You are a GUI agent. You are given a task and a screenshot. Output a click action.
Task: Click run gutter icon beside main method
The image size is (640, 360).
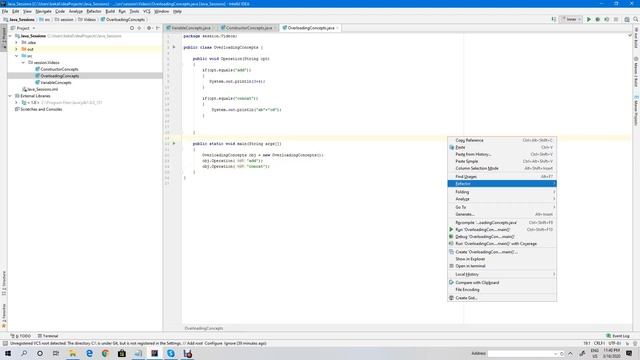pyautogui.click(x=174, y=143)
